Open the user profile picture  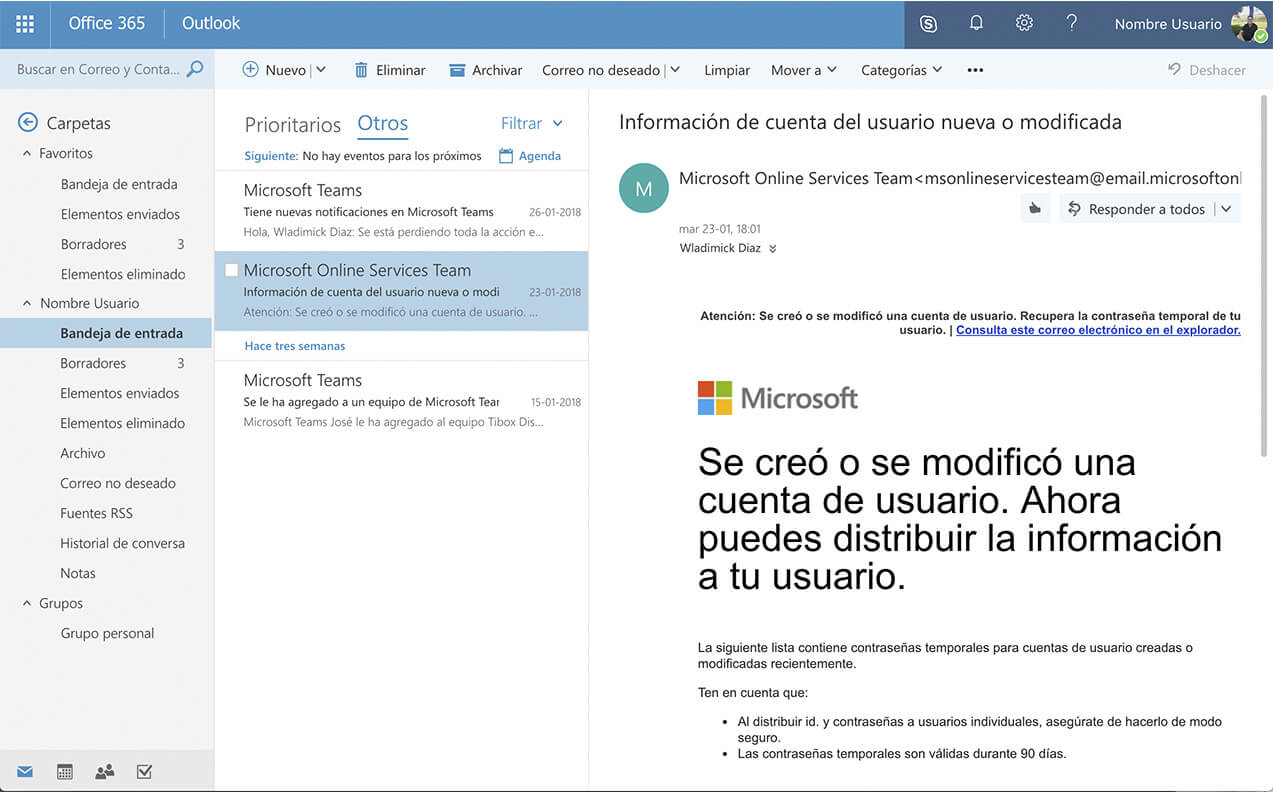pyautogui.click(x=1249, y=24)
